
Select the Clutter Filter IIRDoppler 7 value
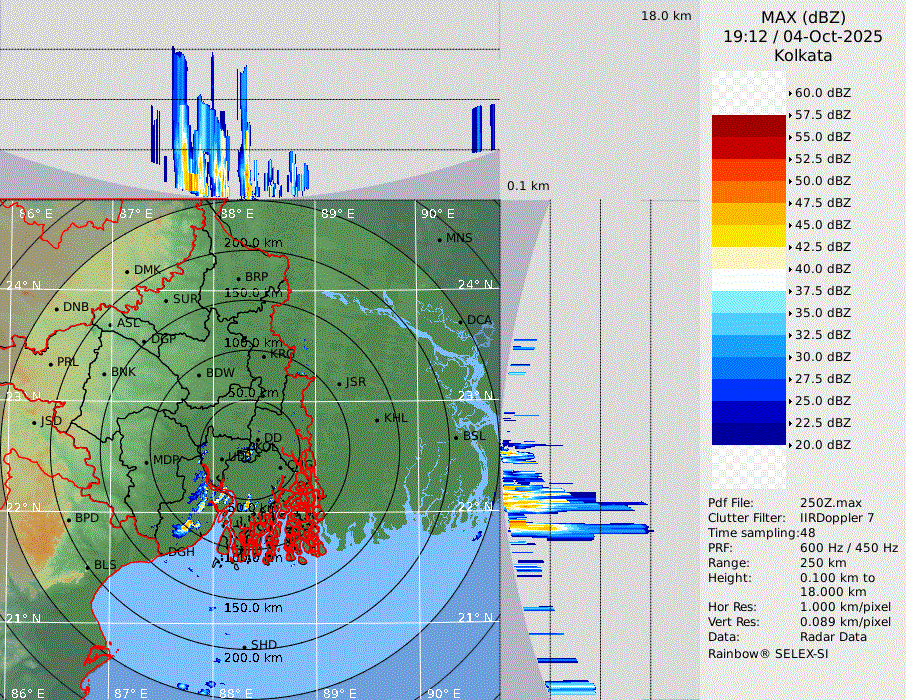(x=837, y=518)
